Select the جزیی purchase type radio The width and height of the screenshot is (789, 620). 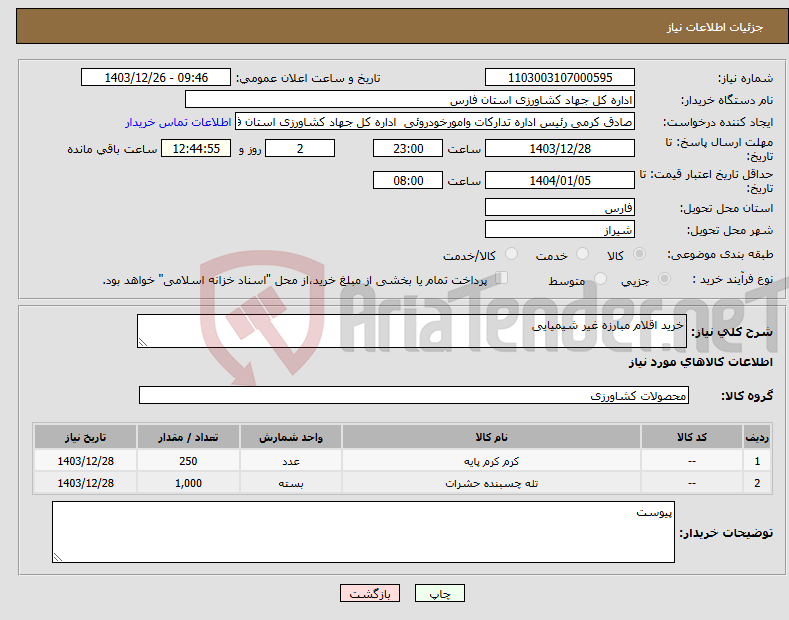point(664,278)
